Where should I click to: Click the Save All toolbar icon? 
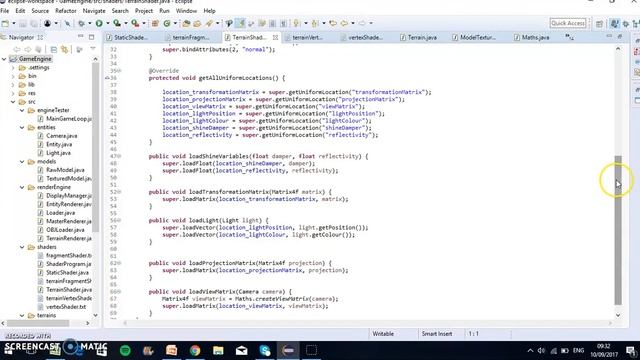[x=34, y=23]
